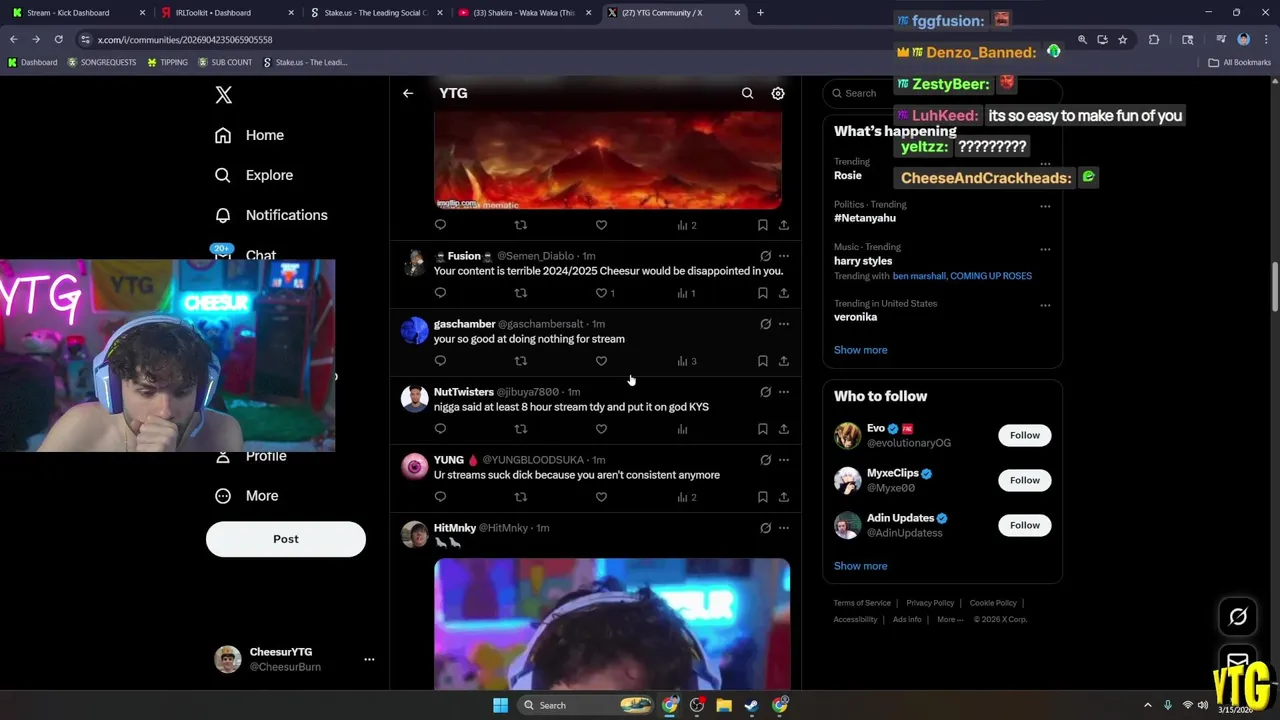Open File Explorer from taskbar
The height and width of the screenshot is (720, 1280).
(724, 705)
